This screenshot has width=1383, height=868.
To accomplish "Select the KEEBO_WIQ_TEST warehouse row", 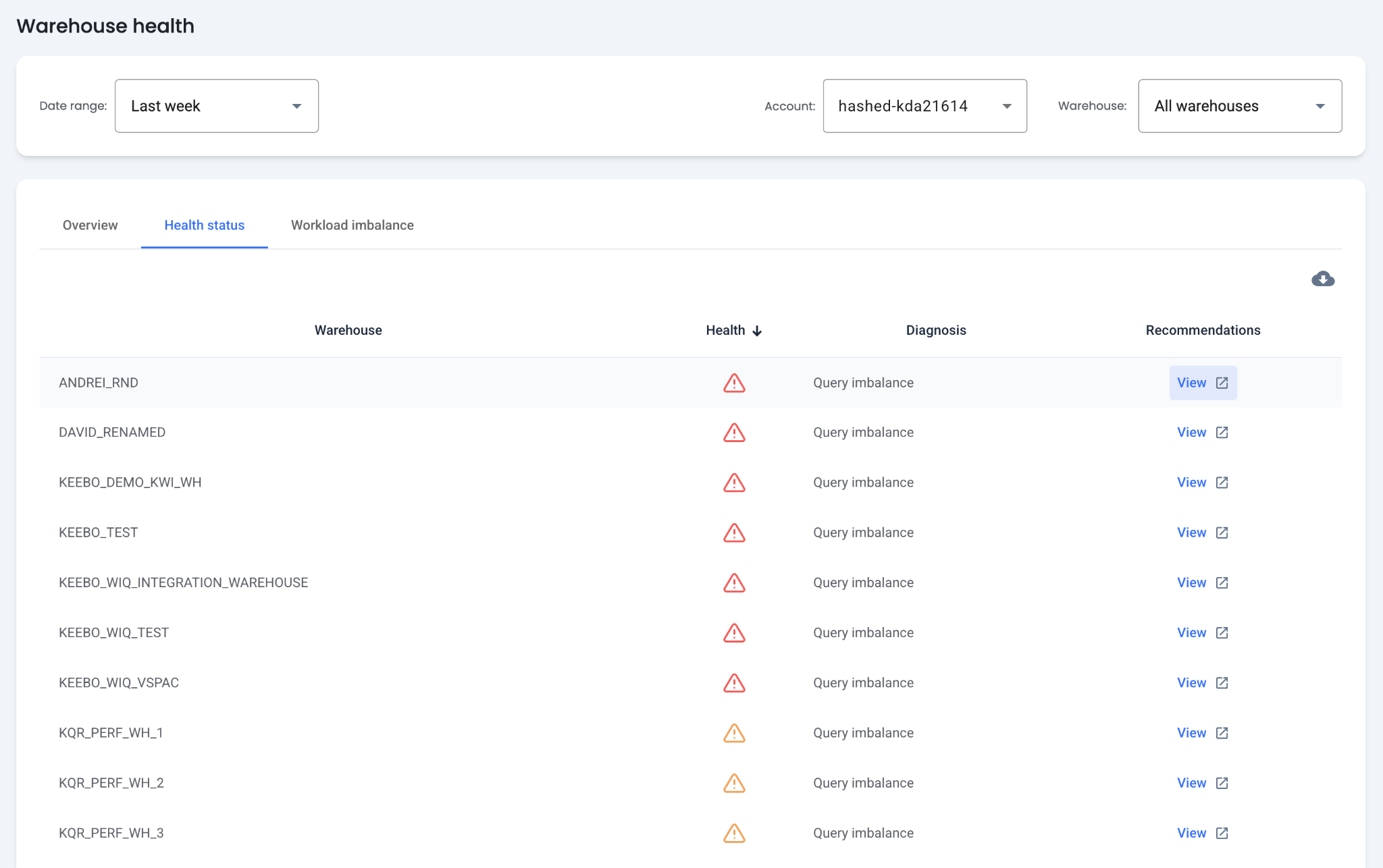I will point(113,632).
